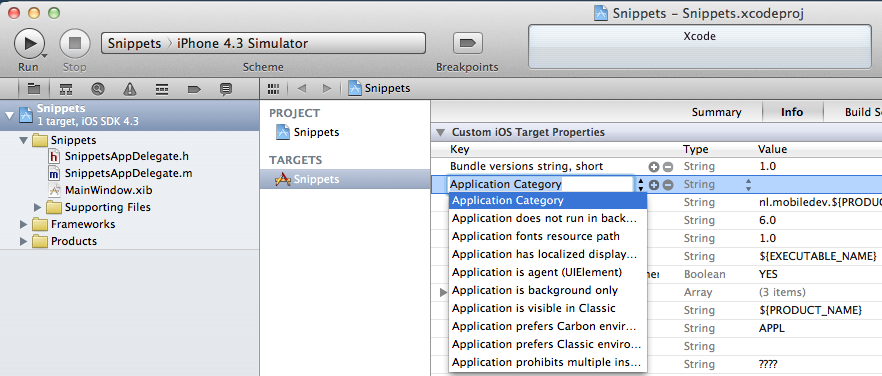The height and width of the screenshot is (376, 882).
Task: Click plus button on Bundle versions string row
Action: [654, 167]
